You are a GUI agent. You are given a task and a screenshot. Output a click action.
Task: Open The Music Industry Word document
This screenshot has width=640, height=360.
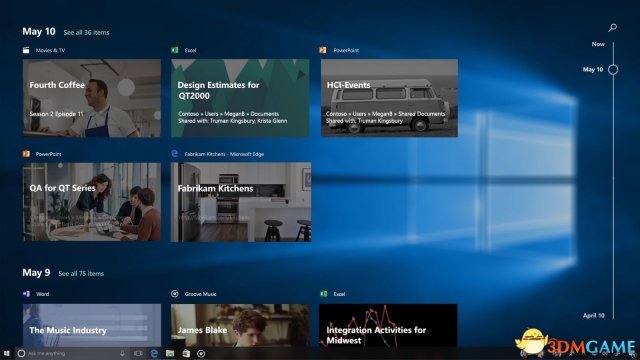pyautogui.click(x=92, y=325)
